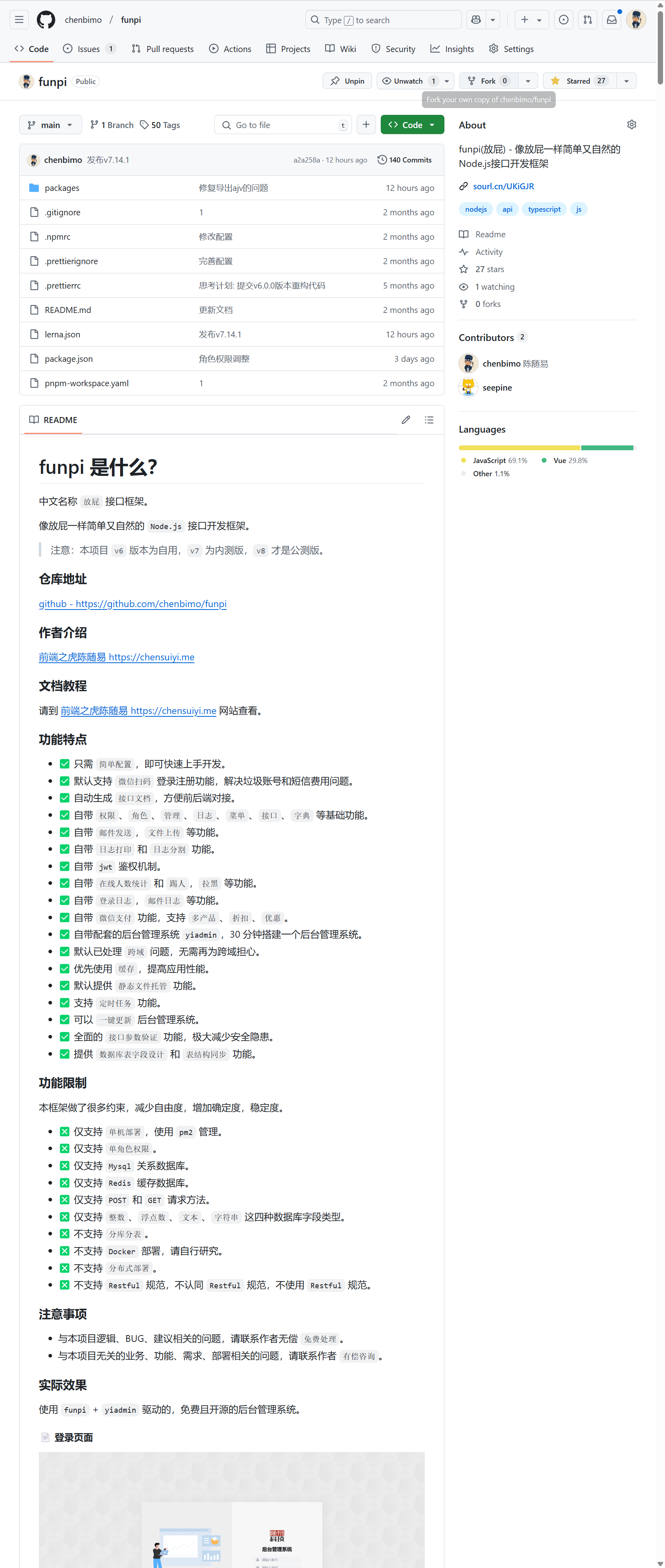Viewport: 665px width, 1568px height.
Task: Open 50 Tags list
Action: (160, 125)
